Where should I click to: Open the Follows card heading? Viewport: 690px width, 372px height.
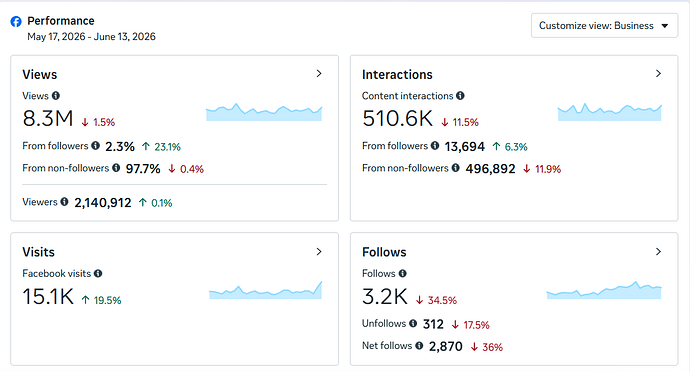(x=384, y=252)
